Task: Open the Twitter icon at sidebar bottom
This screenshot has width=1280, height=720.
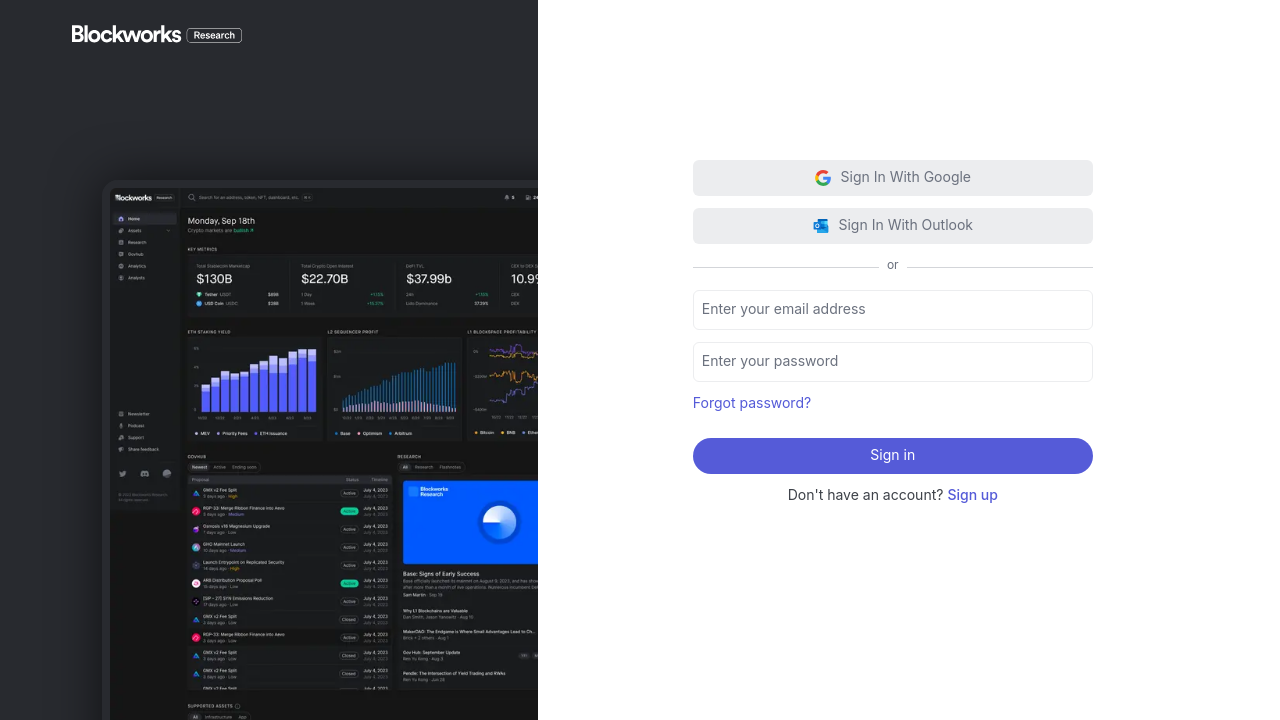Action: [123, 474]
